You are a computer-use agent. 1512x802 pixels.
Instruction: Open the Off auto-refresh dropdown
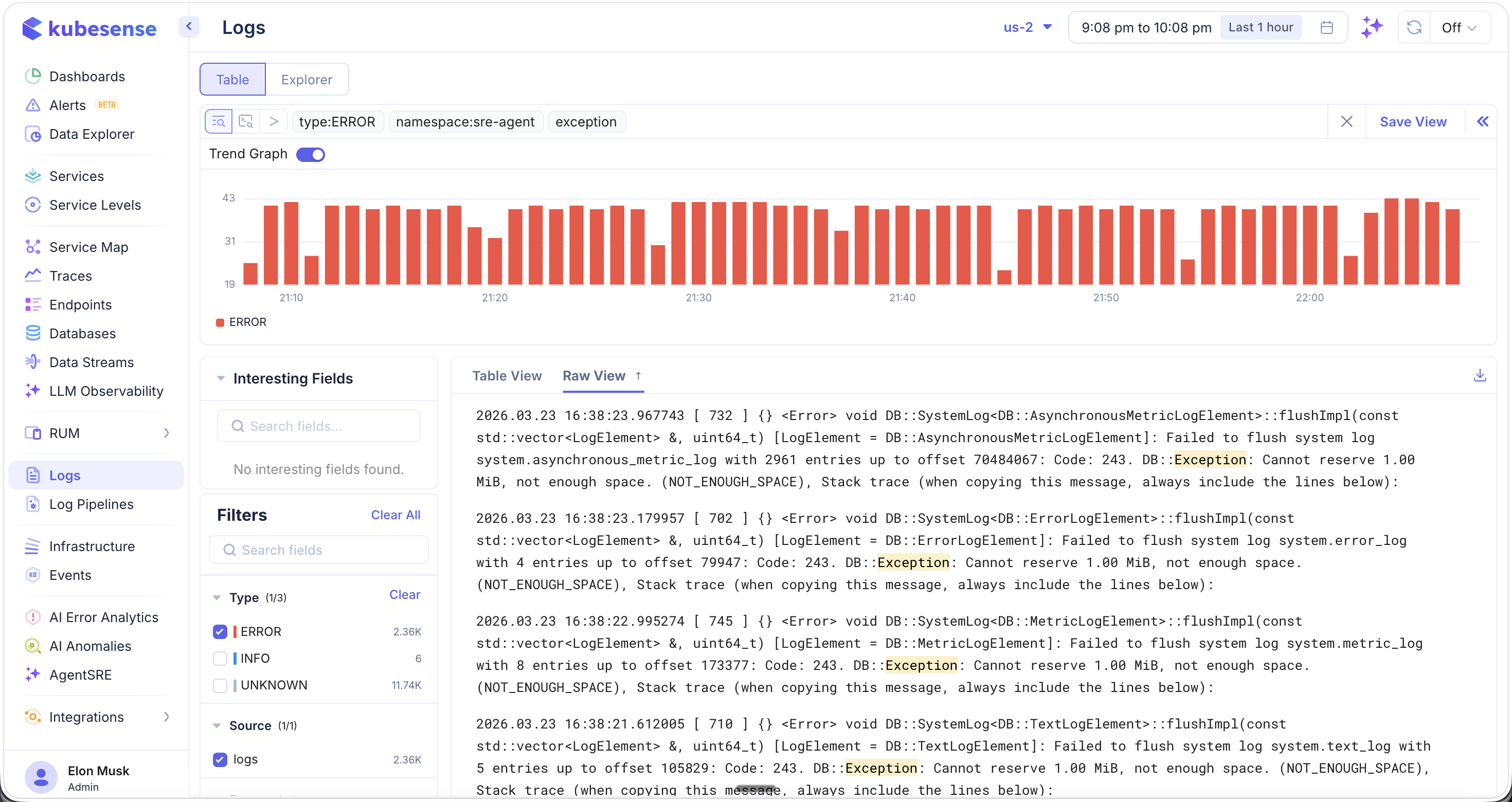tap(1459, 27)
